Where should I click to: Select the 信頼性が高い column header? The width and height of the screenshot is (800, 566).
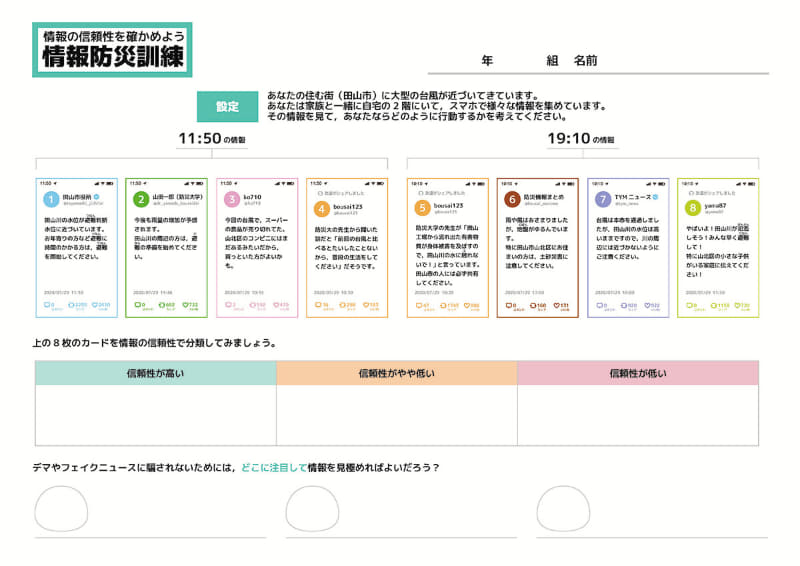(x=156, y=373)
